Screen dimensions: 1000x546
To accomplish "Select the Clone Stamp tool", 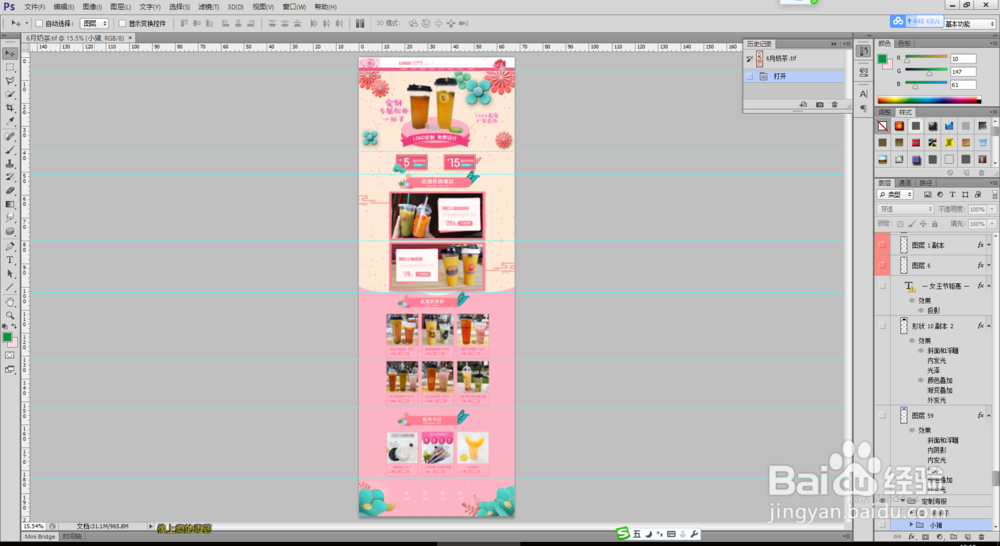I will click(10, 163).
